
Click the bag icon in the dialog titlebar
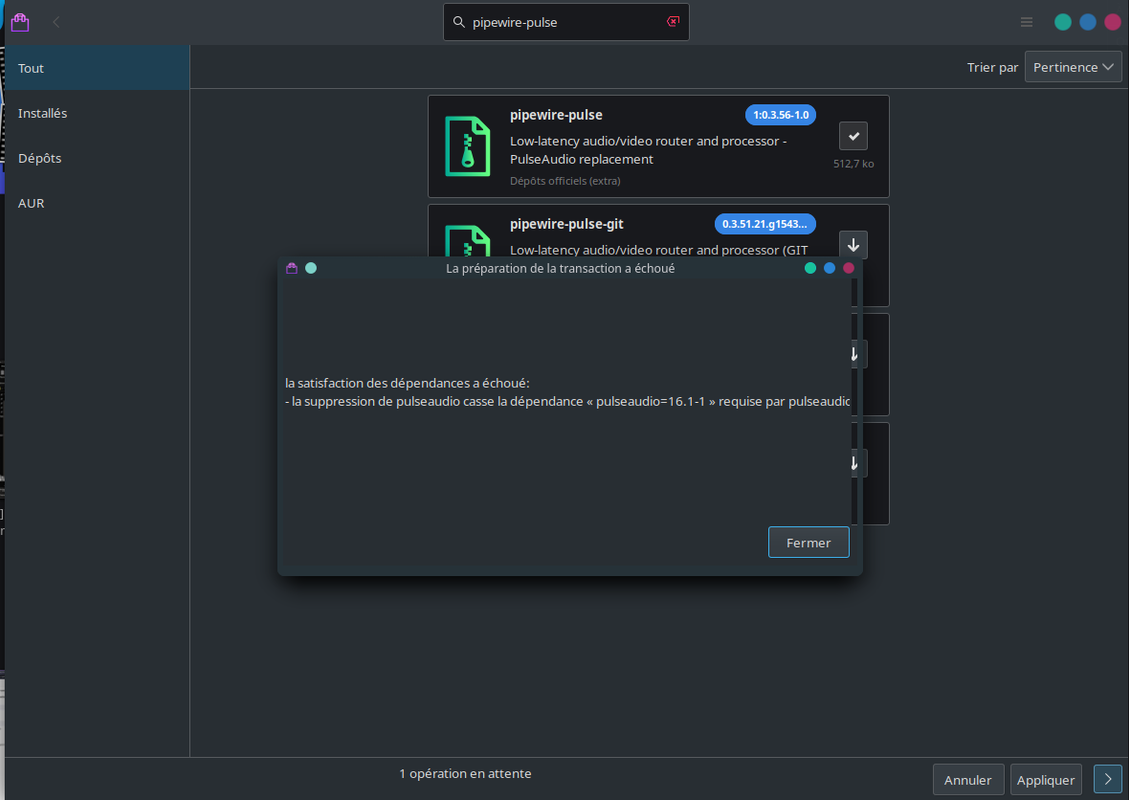[x=292, y=268]
